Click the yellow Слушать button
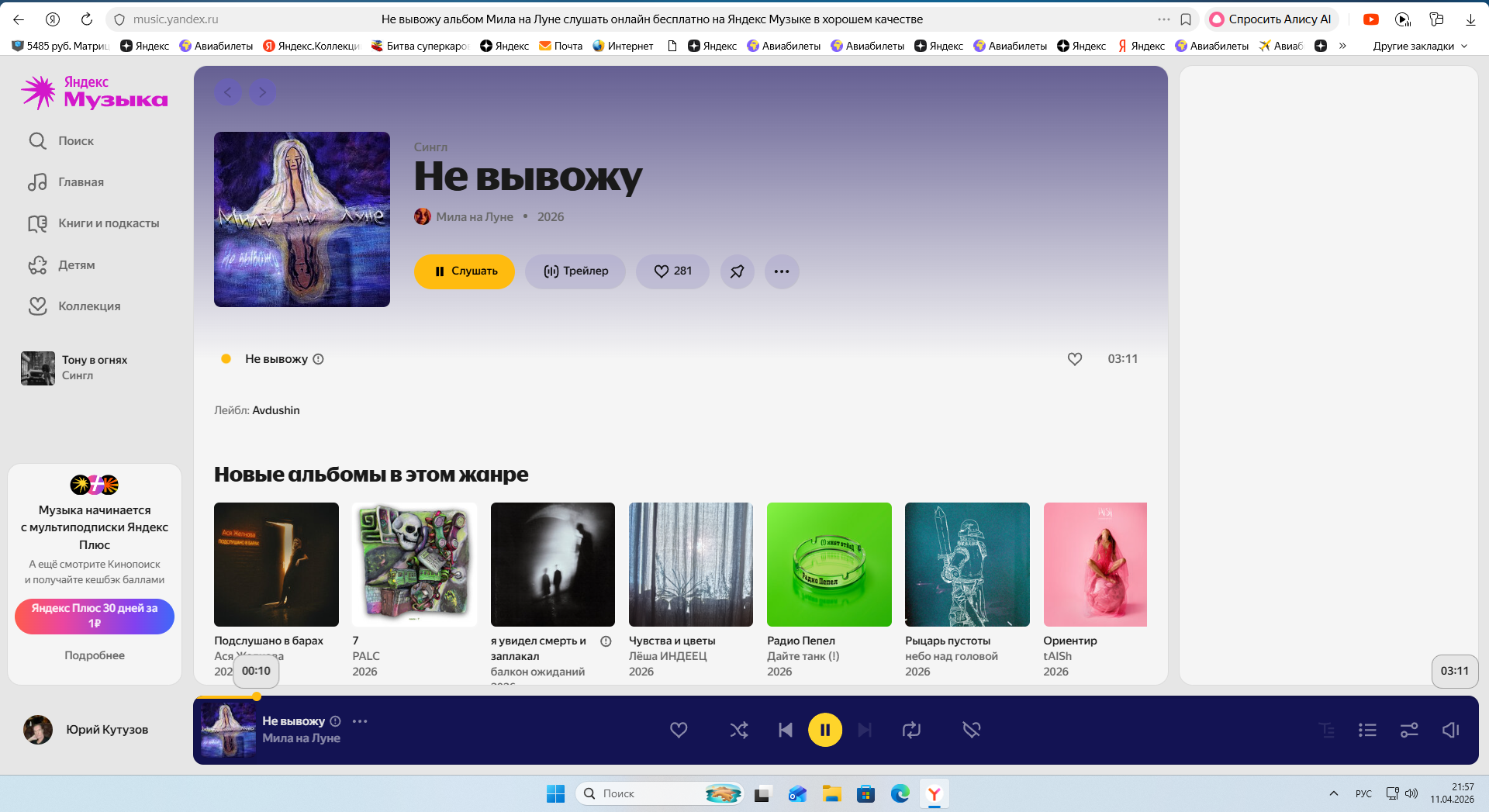The width and height of the screenshot is (1489, 812). pyautogui.click(x=465, y=271)
